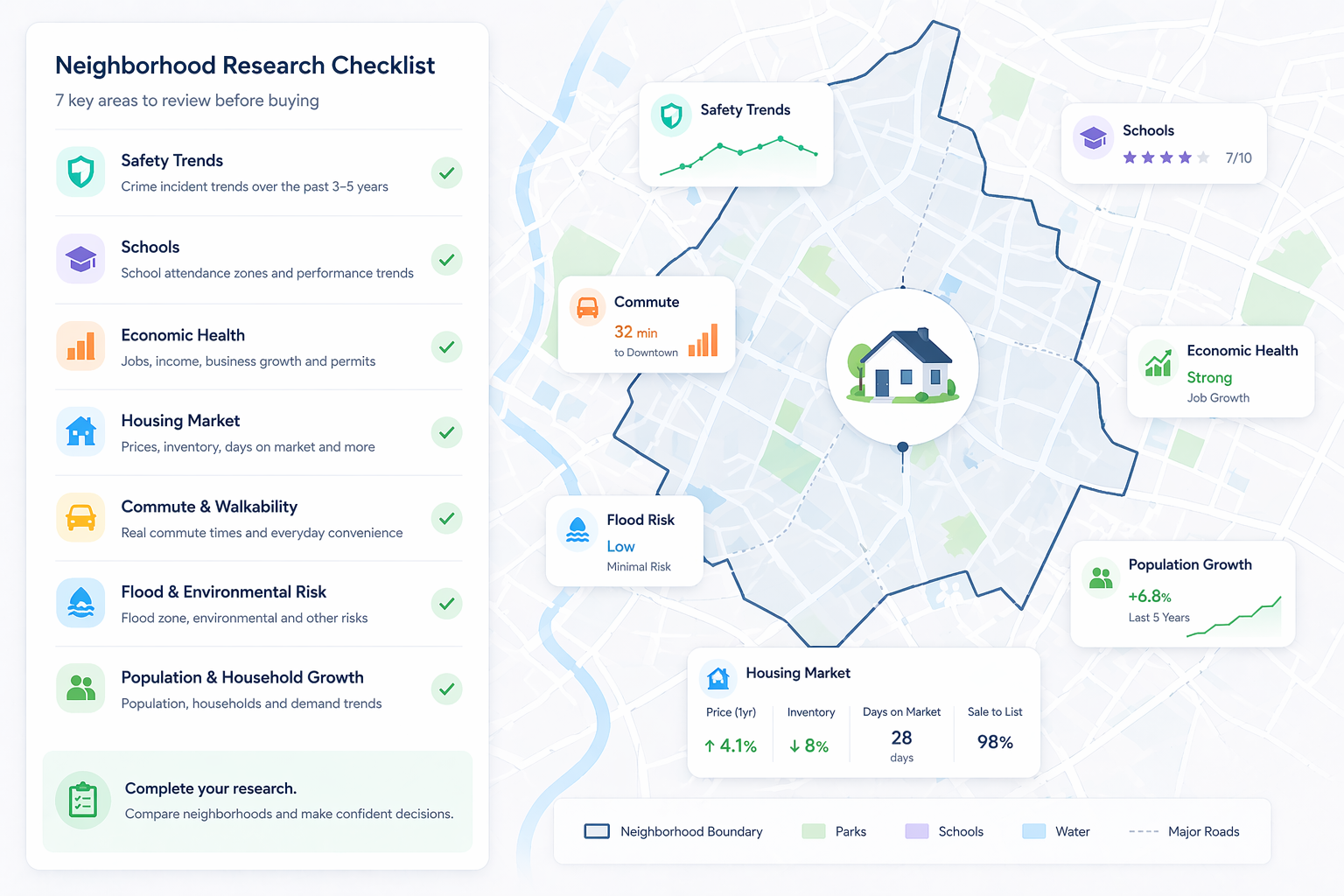Viewport: 1344px width, 896px height.
Task: Click the down arrow next to 8% inventory
Action: [x=794, y=746]
